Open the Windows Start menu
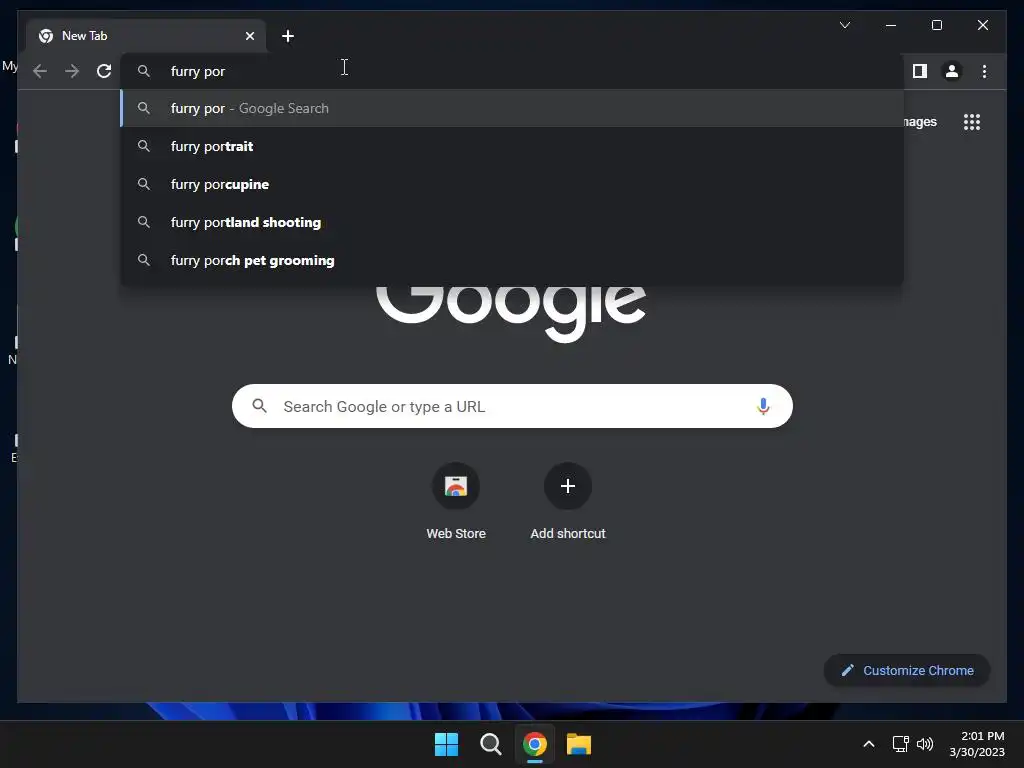This screenshot has width=1024, height=768. click(x=446, y=744)
